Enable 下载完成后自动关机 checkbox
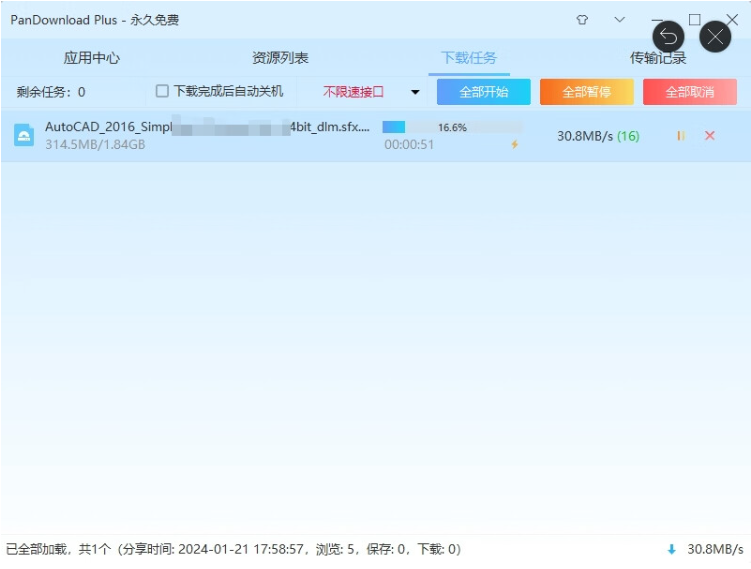This screenshot has width=751, height=569. pos(162,91)
